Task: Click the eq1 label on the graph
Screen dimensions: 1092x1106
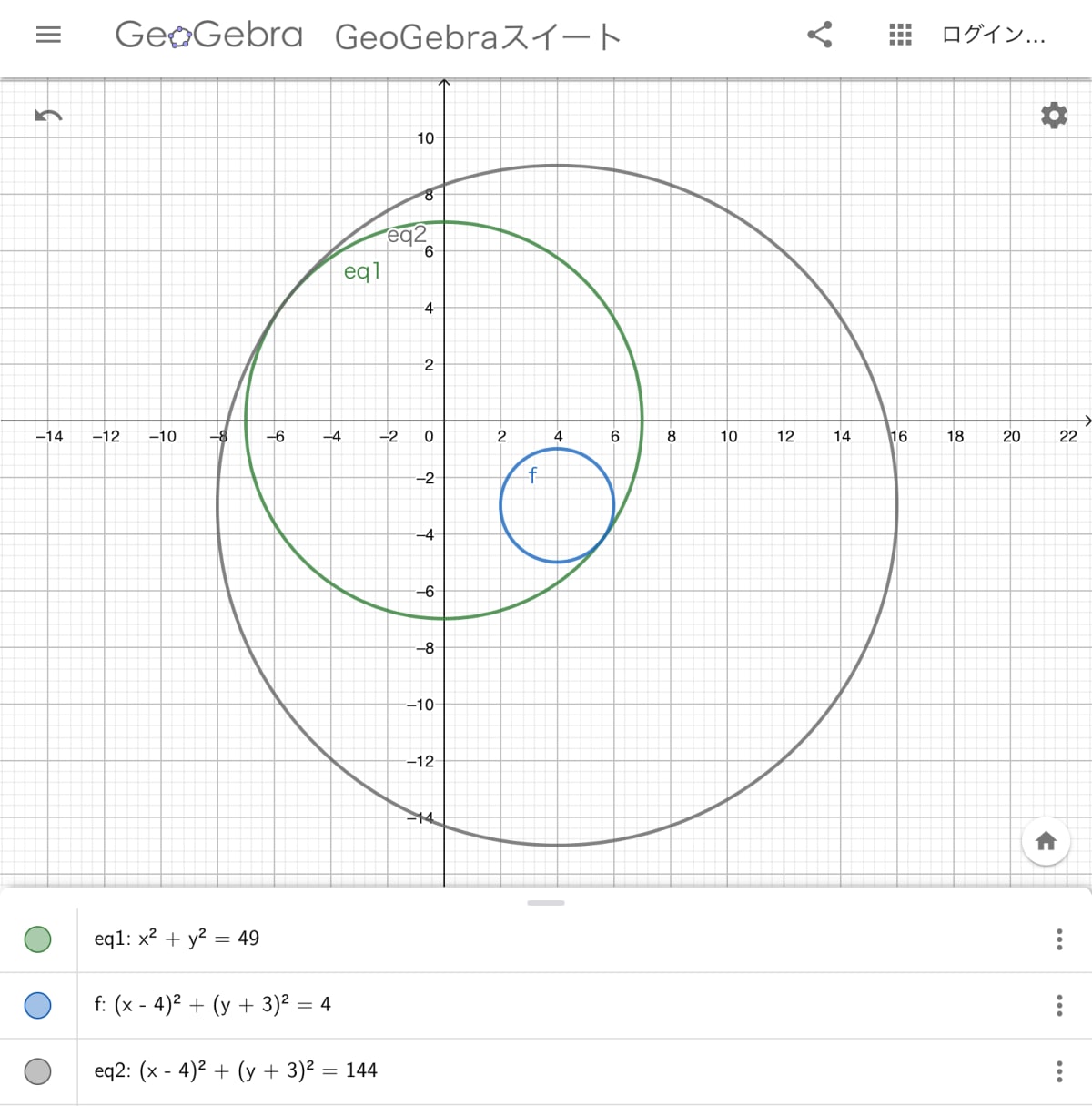Action: tap(362, 271)
